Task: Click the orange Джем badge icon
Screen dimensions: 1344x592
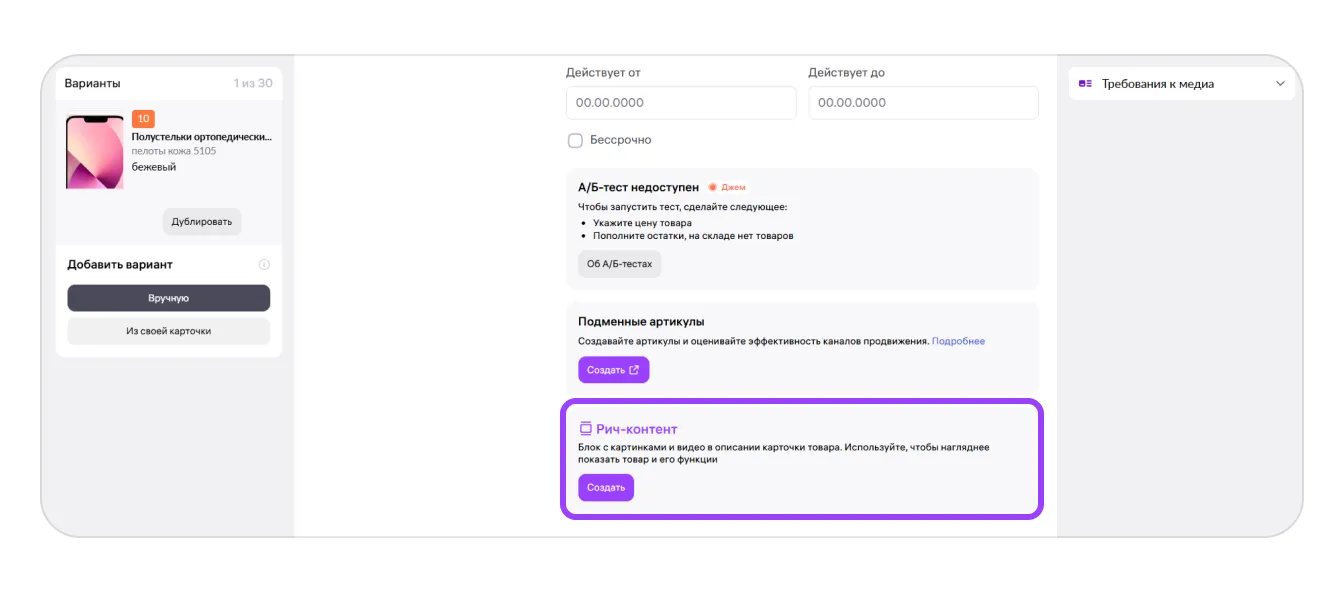Action: point(713,187)
